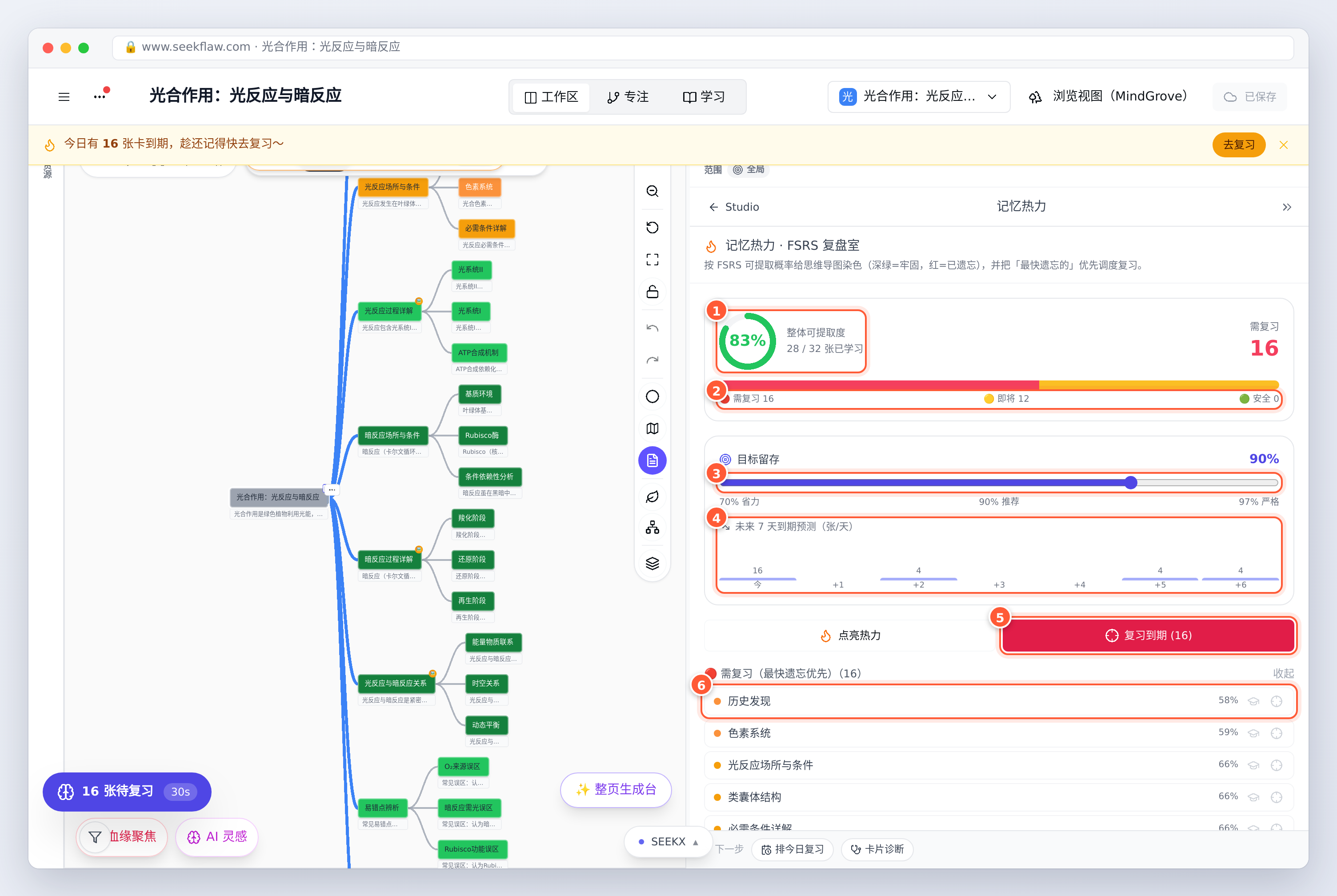Click the 整页生成台 button
Screen dimensions: 1337x896
616,790
